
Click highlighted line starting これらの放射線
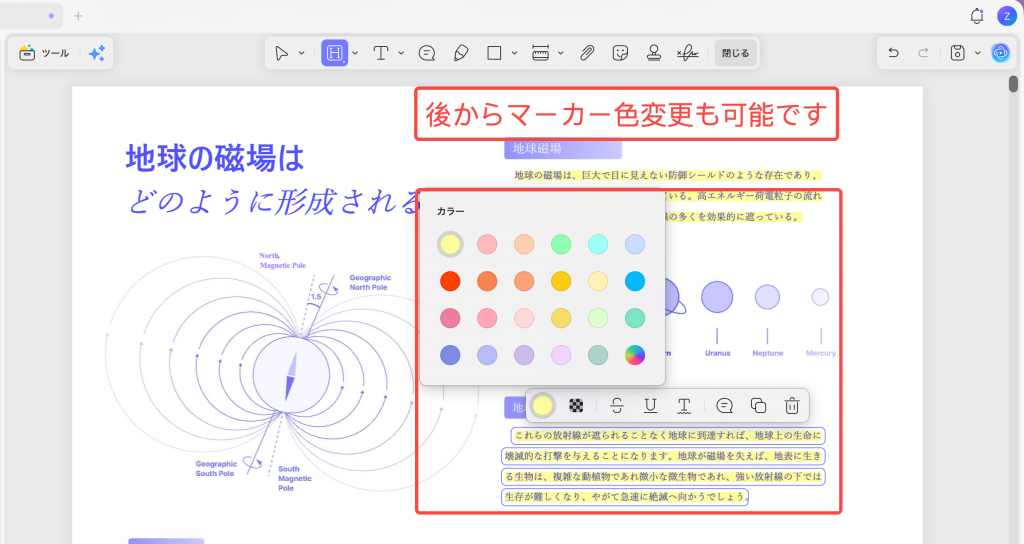[x=667, y=436]
